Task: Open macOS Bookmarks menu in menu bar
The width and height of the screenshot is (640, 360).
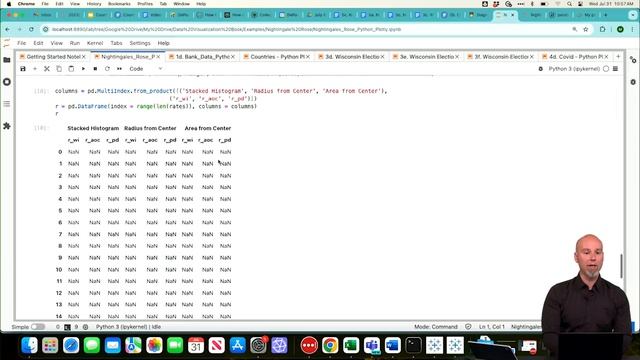Action: (x=119, y=4)
